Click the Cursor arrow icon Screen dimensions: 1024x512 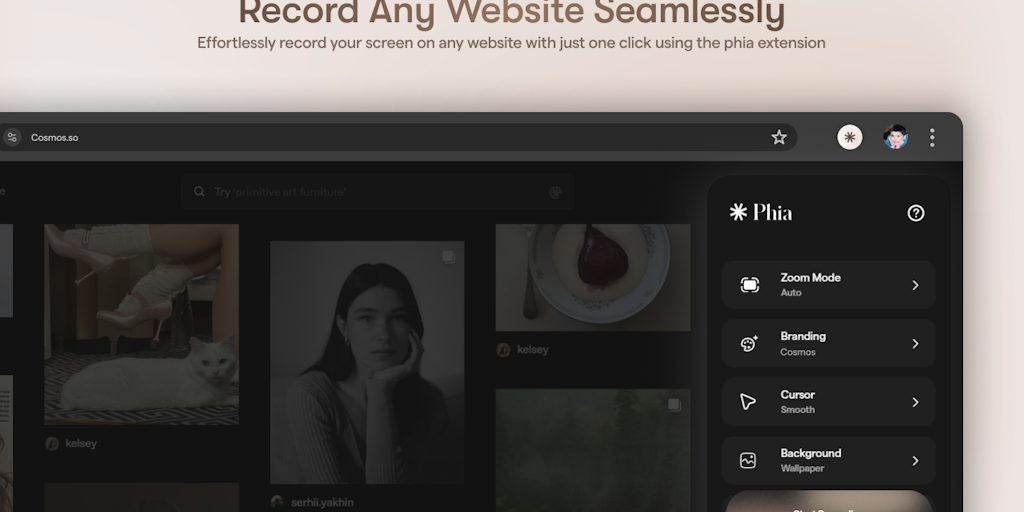point(748,402)
